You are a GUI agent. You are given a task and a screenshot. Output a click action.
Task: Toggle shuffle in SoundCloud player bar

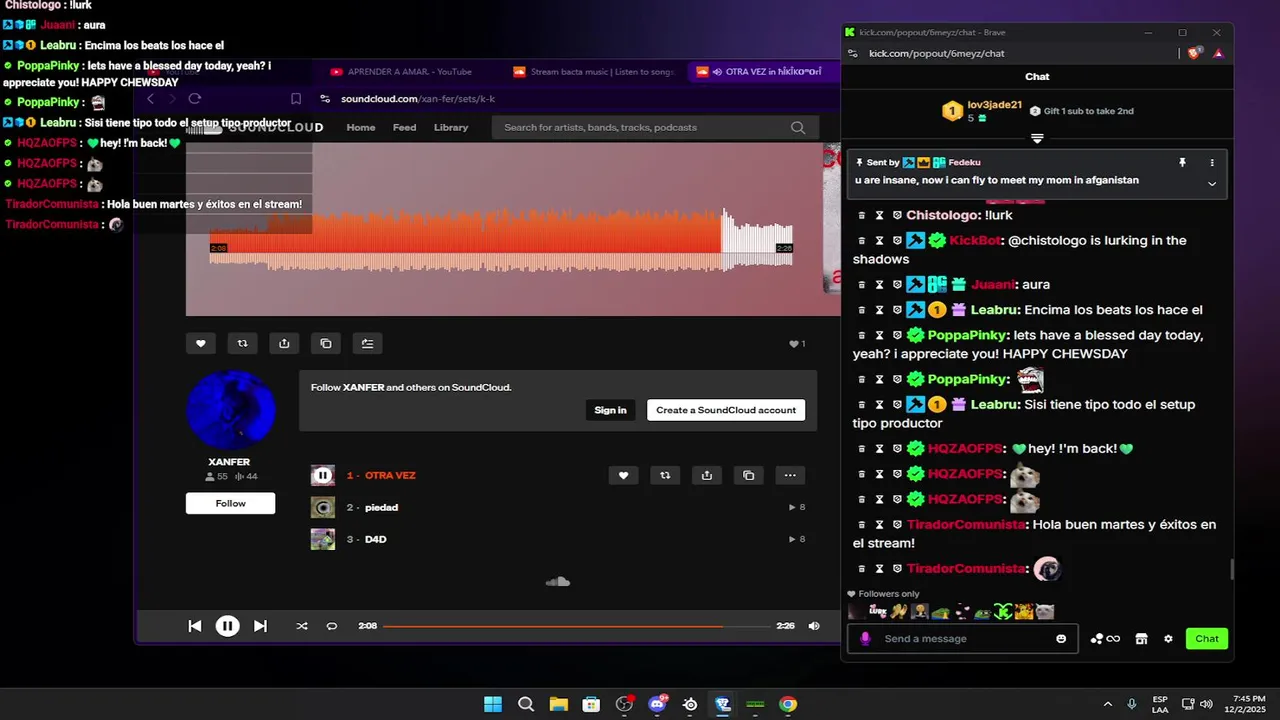pos(302,626)
